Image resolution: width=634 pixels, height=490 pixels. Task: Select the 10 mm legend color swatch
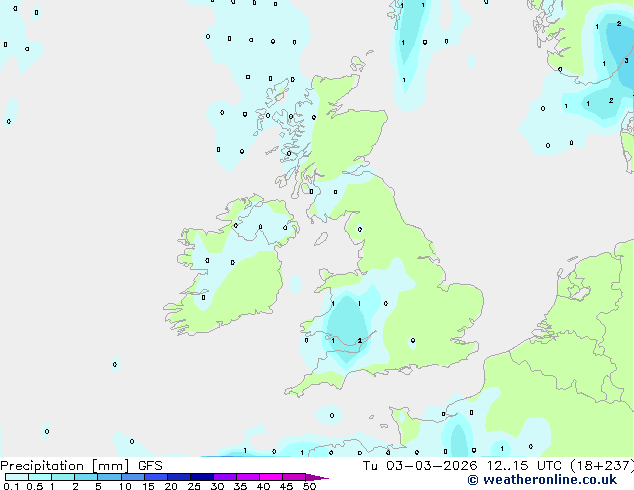pos(132,477)
